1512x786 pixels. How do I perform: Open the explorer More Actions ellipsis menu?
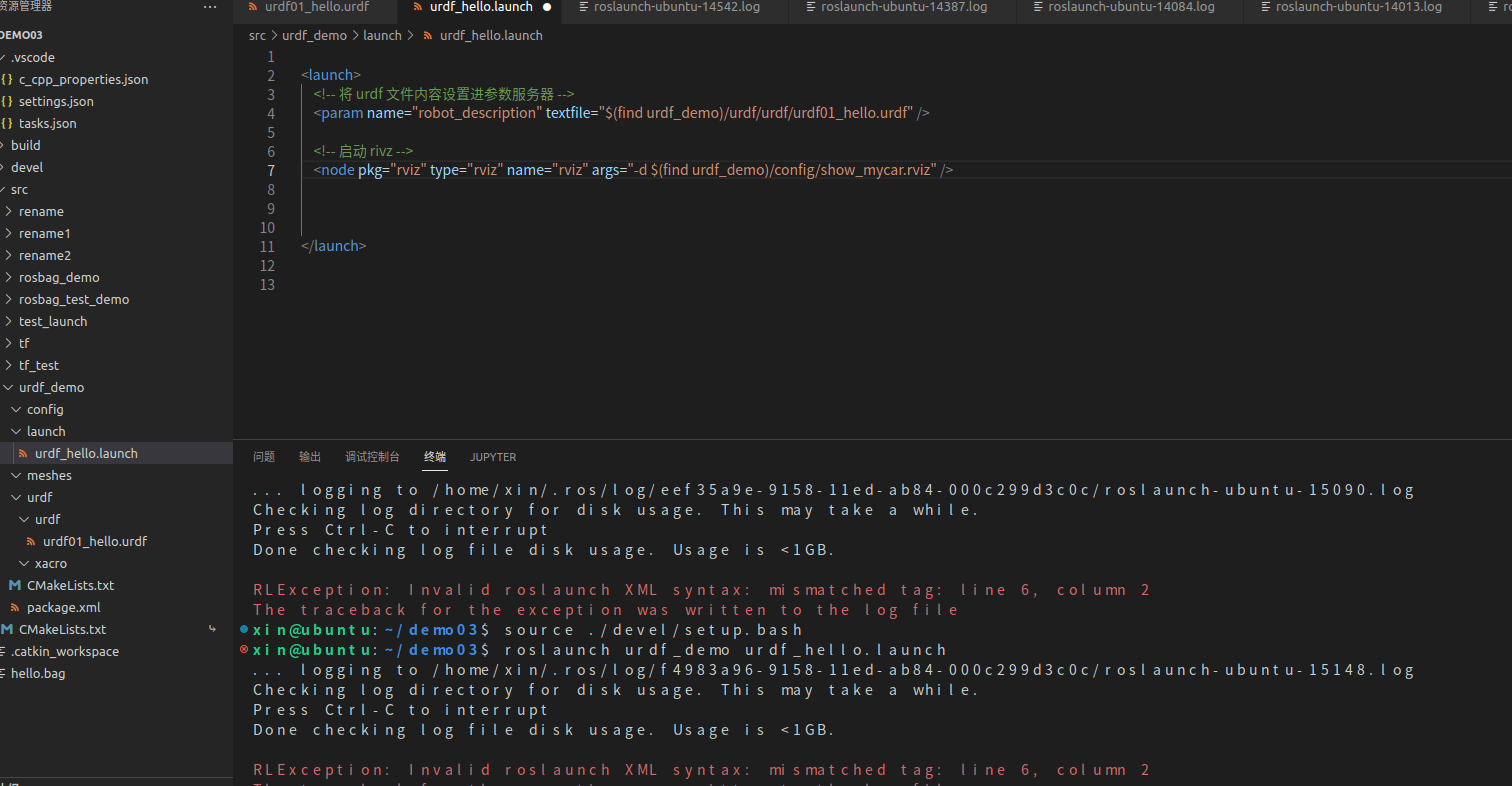tap(209, 7)
